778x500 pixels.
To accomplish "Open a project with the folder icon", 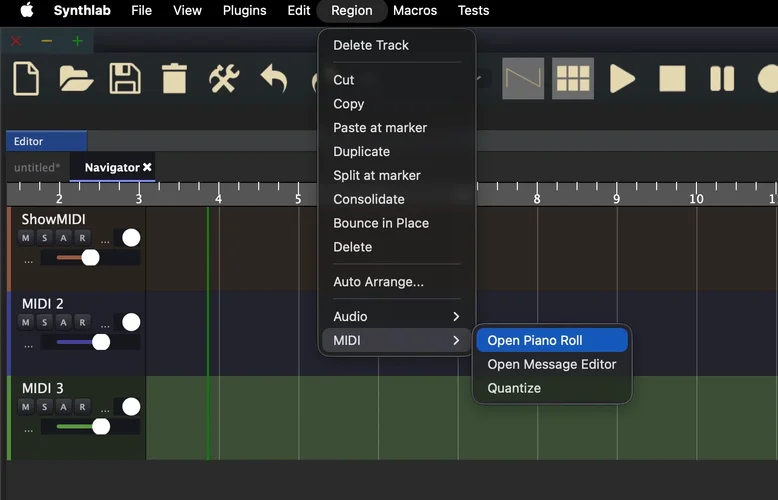I will tap(75, 78).
